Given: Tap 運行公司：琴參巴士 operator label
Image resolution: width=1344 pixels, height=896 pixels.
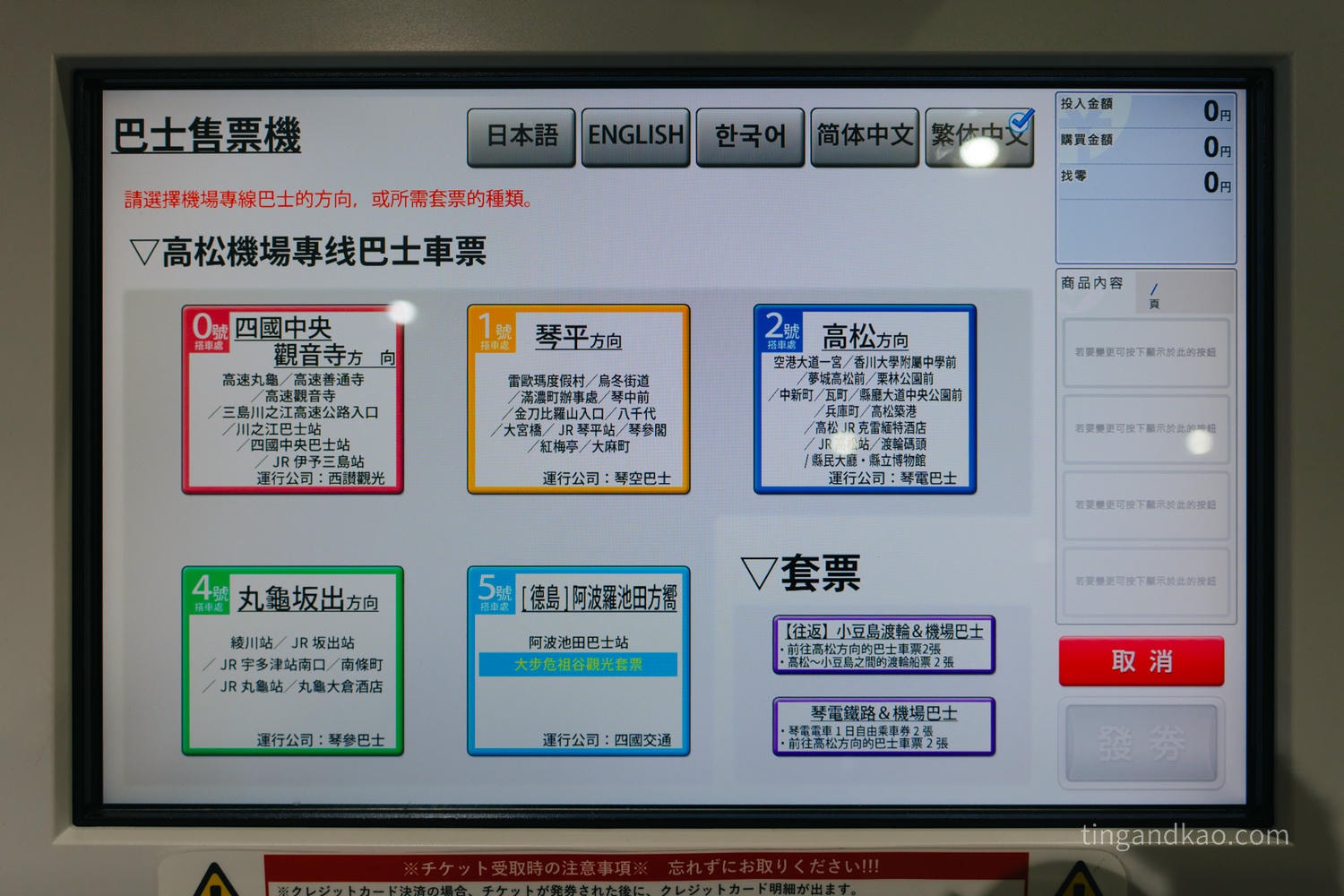Looking at the screenshot, I should tap(321, 740).
